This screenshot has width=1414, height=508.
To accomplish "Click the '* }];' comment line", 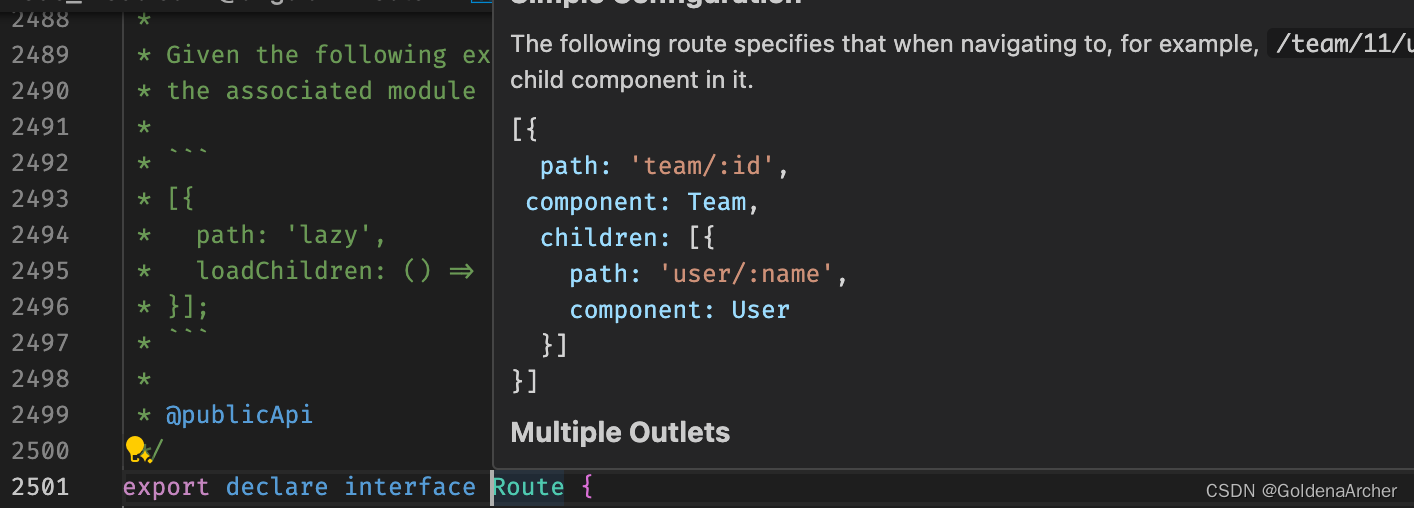I will coord(173,307).
